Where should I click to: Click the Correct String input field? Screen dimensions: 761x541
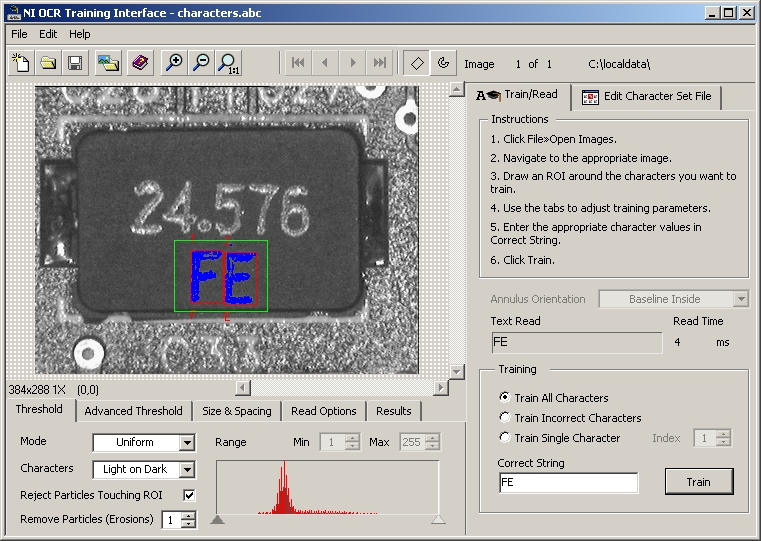568,482
